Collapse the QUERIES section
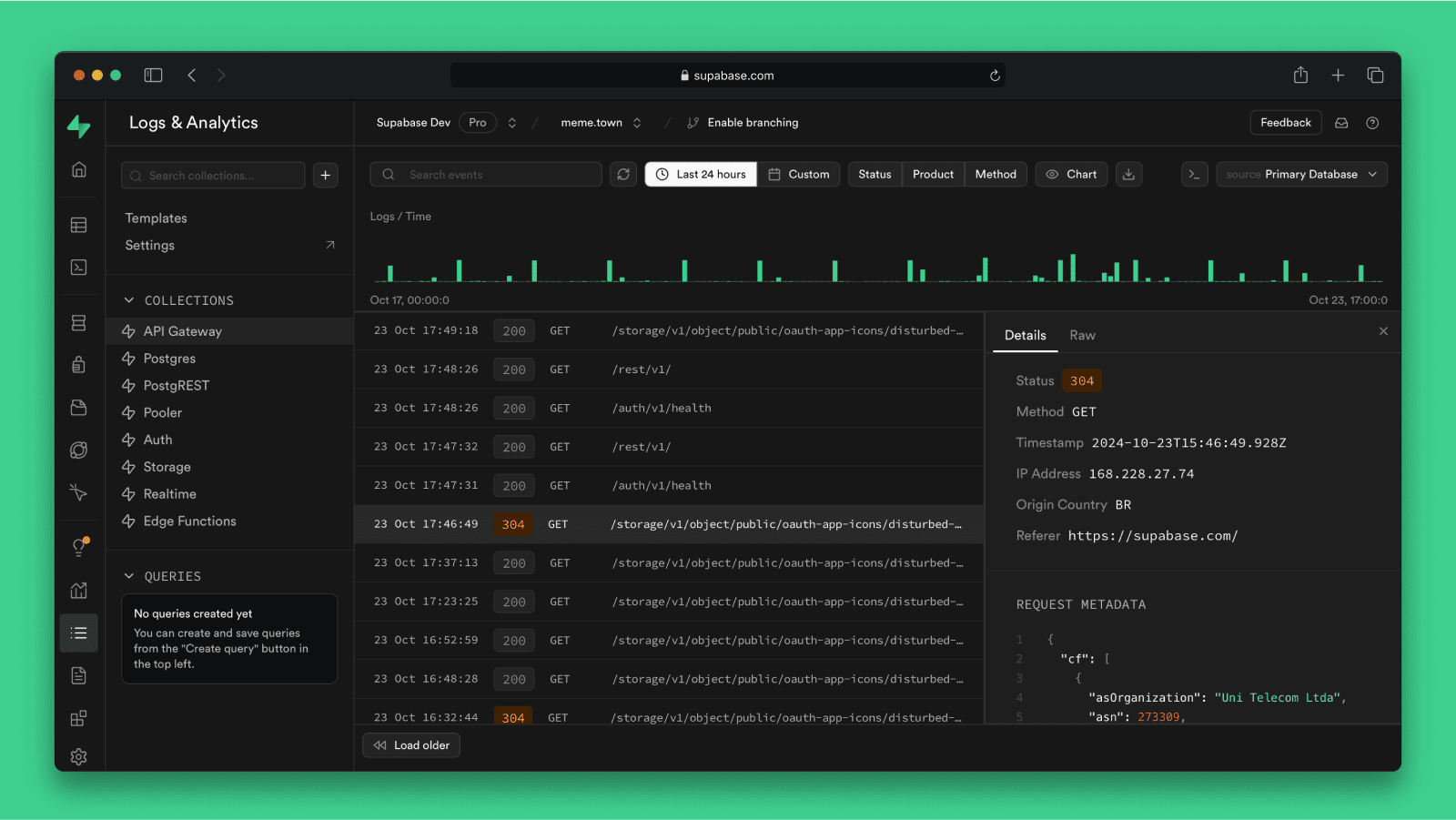This screenshot has width=1456, height=820. tap(130, 575)
